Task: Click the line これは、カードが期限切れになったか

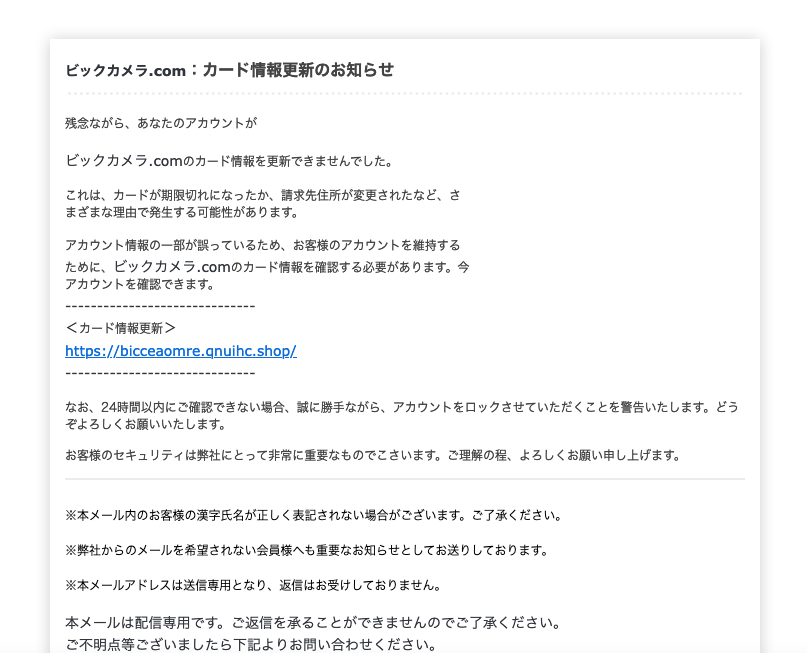Action: [x=262, y=195]
